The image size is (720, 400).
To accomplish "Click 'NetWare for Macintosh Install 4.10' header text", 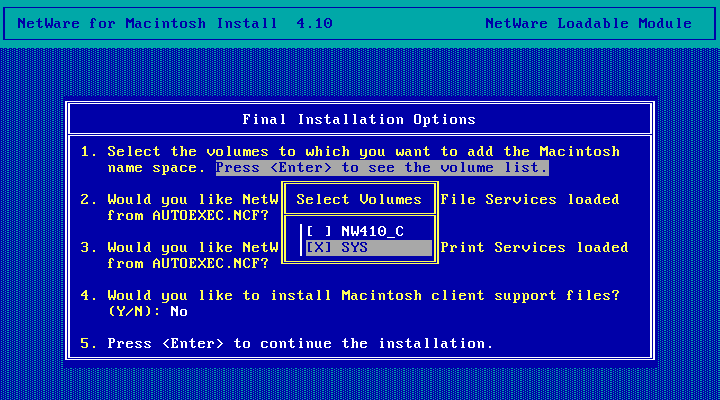I will point(175,23).
